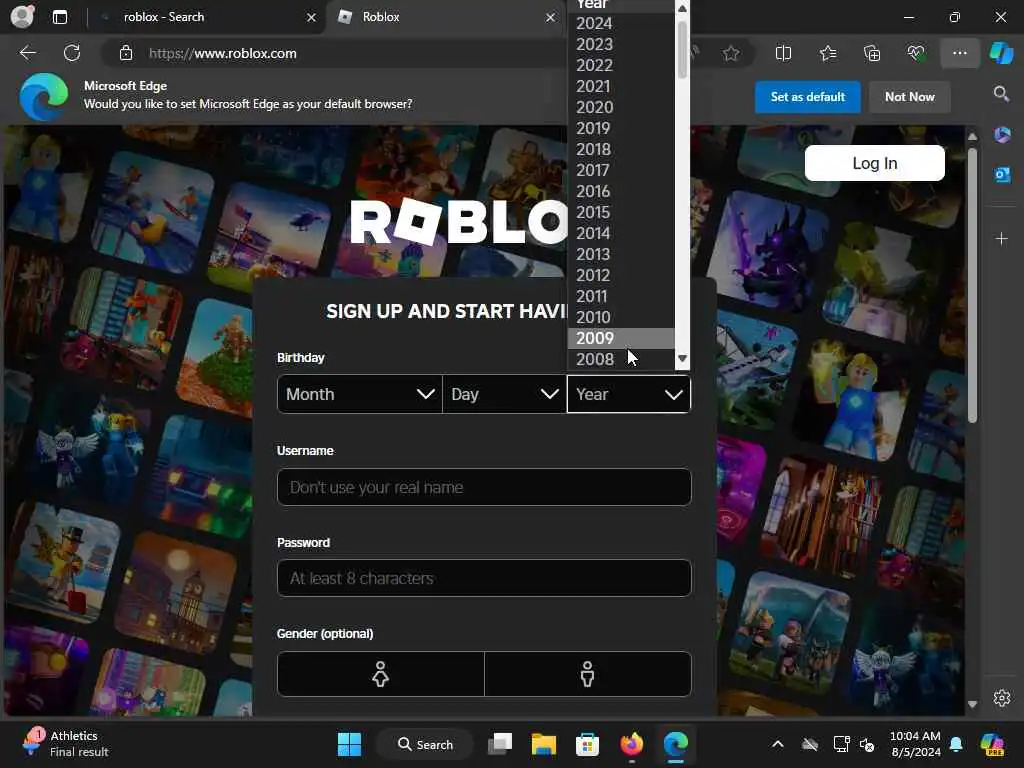Open Athletics Final result widget
1024x768 pixels.
point(66,744)
